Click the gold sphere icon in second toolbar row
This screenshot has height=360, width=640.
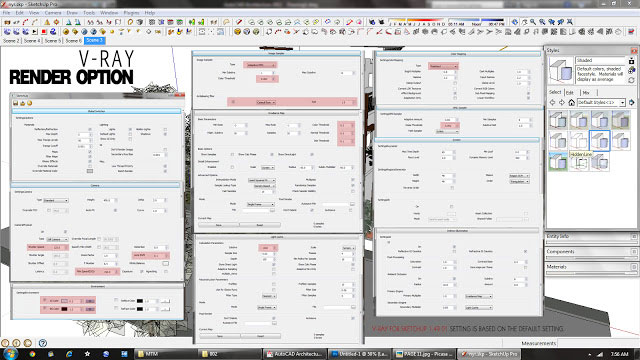(66, 31)
